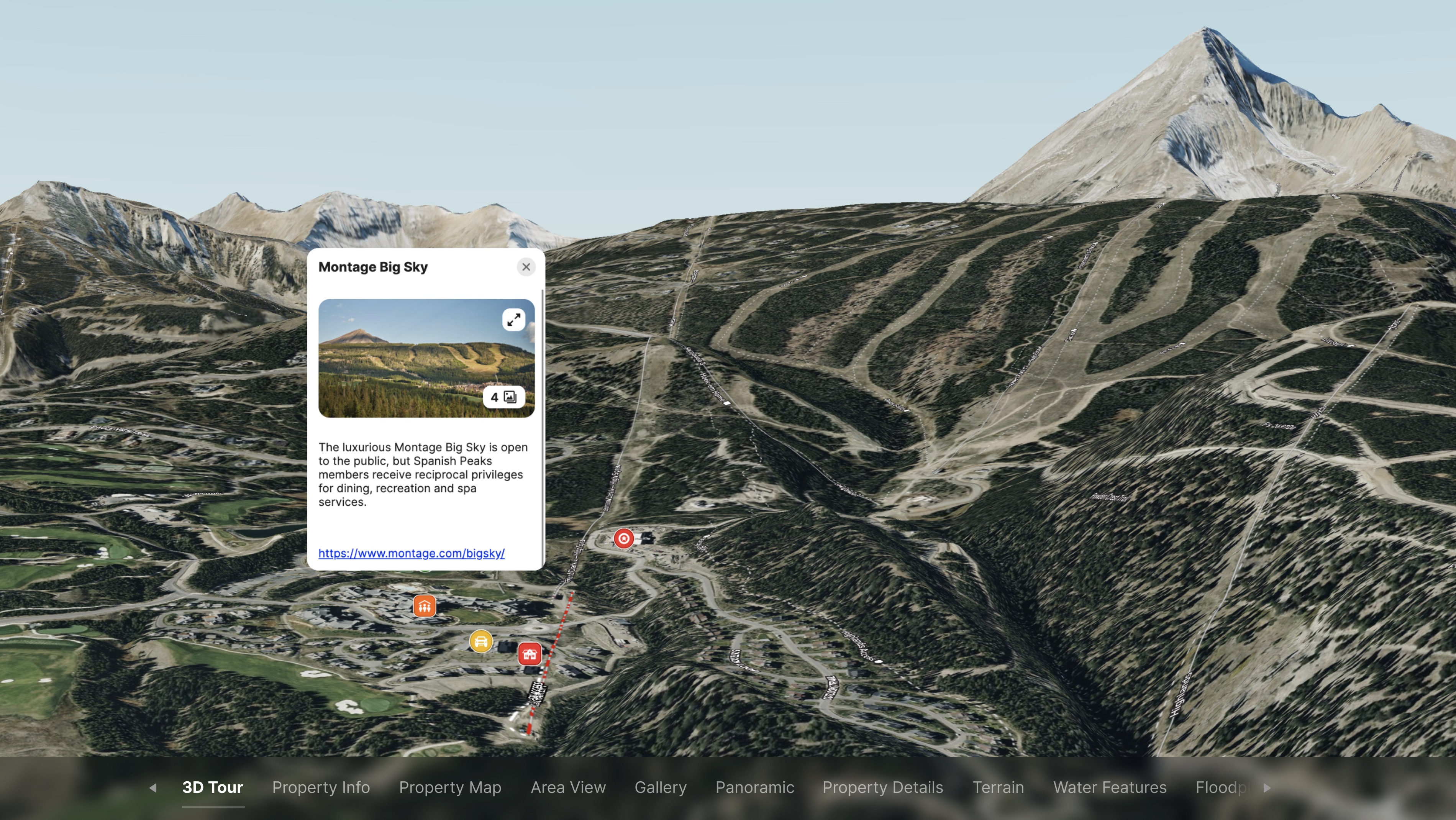1456x820 pixels.
Task: Open the Gallery tab
Action: click(x=660, y=788)
